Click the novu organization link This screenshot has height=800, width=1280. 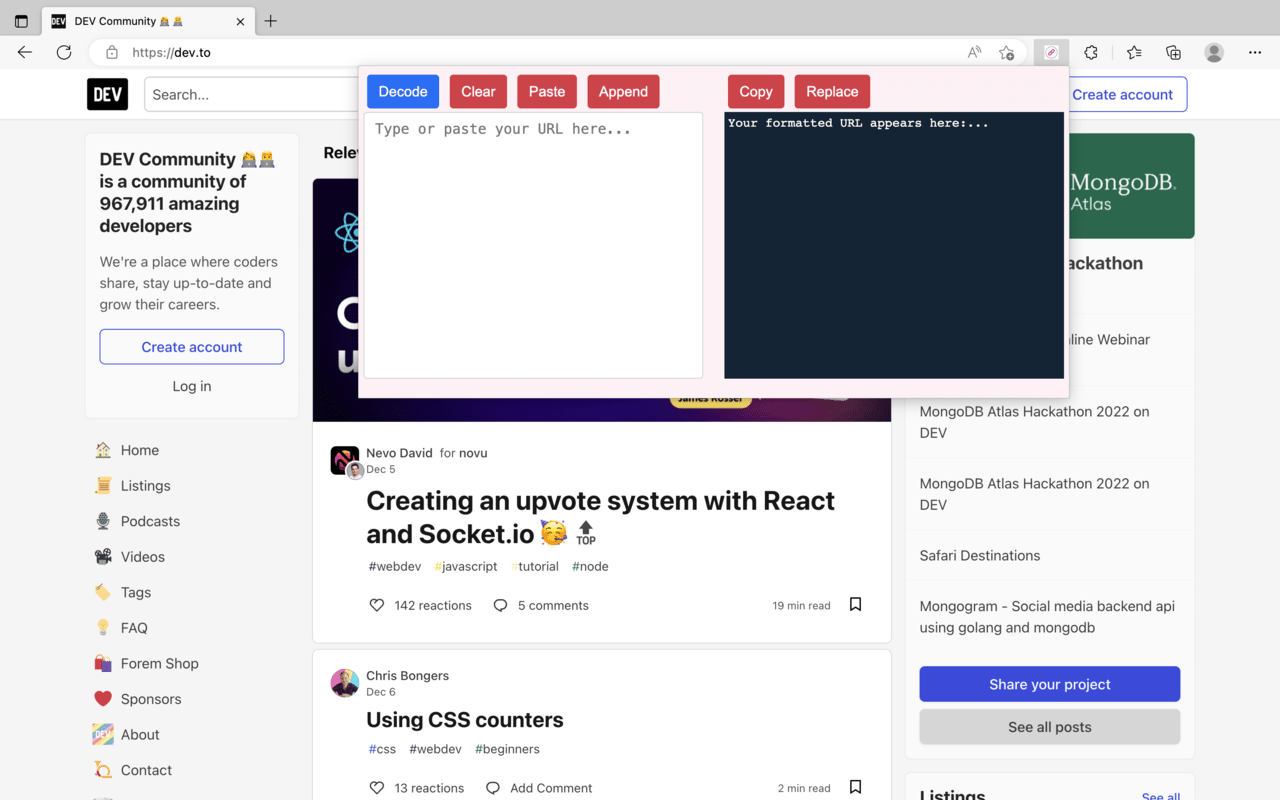tap(473, 453)
